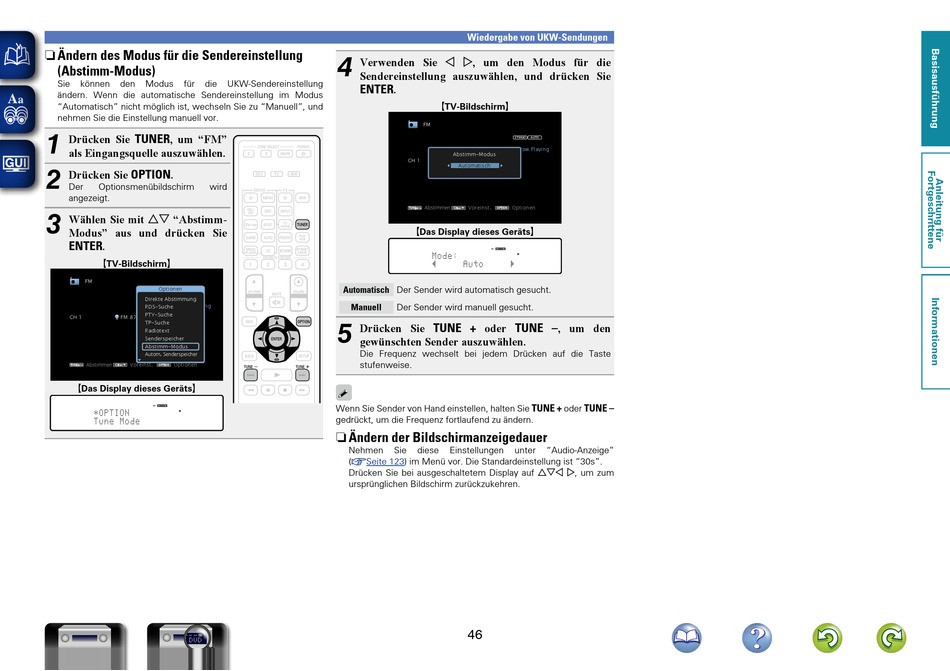Click the TUNE – button on remote illustration
Viewport: 950px width, 671px height.
coord(250,374)
